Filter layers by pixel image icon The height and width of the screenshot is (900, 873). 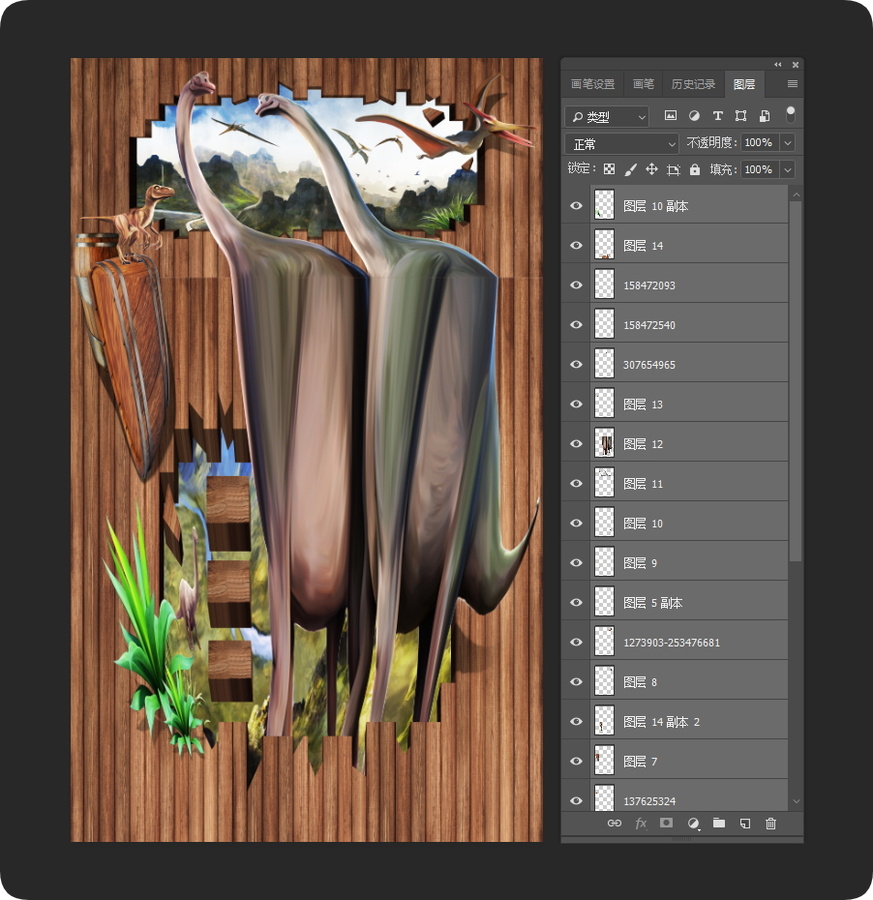point(670,116)
